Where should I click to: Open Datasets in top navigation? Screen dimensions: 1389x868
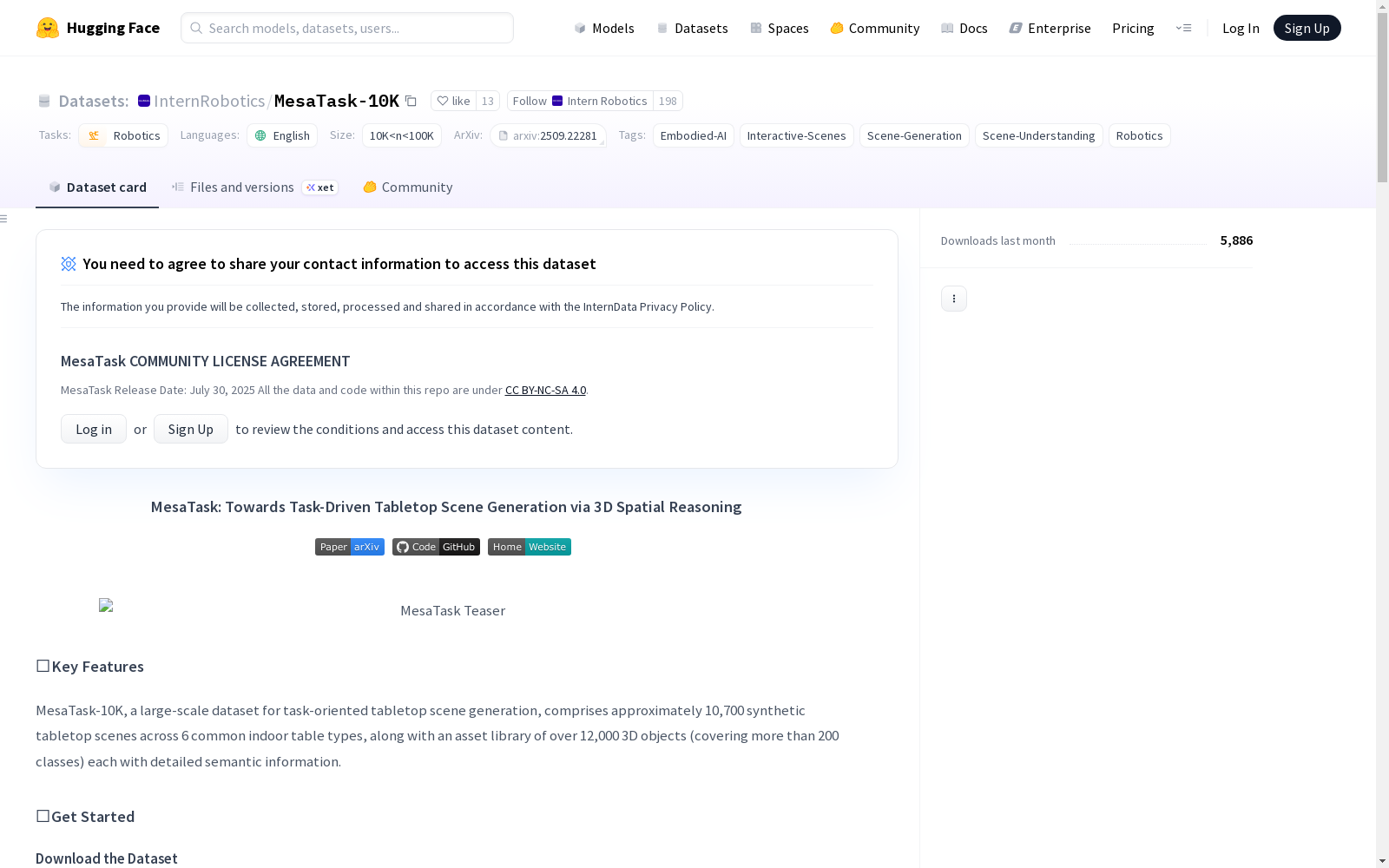pyautogui.click(x=692, y=28)
